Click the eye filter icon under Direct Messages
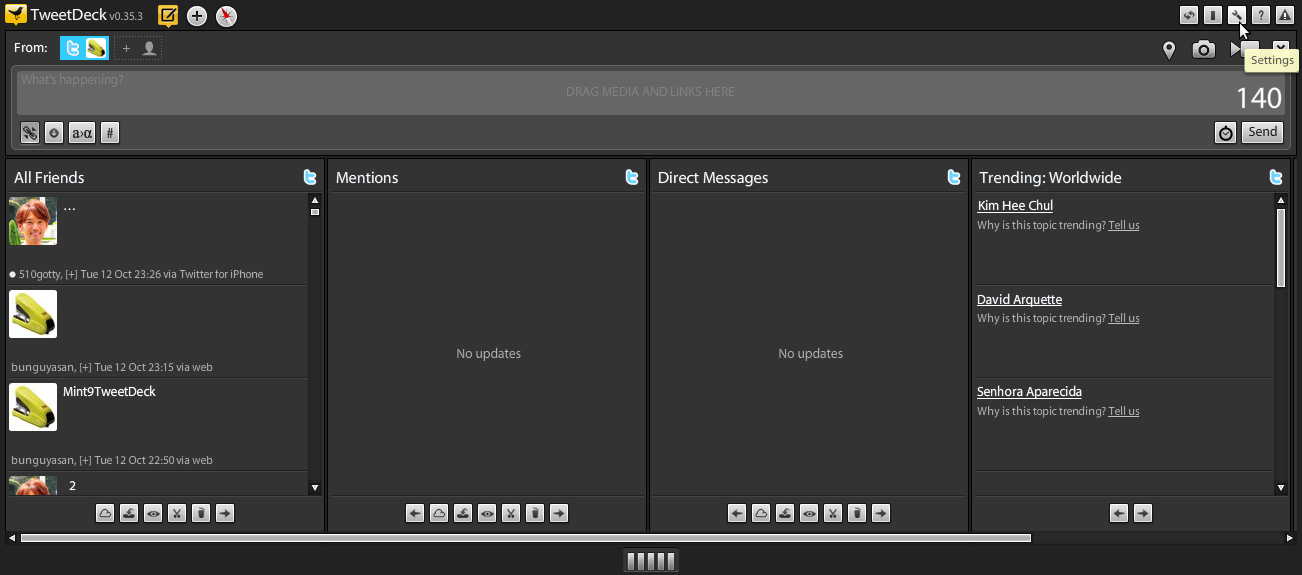Viewport: 1302px width, 575px height. pyautogui.click(x=809, y=513)
